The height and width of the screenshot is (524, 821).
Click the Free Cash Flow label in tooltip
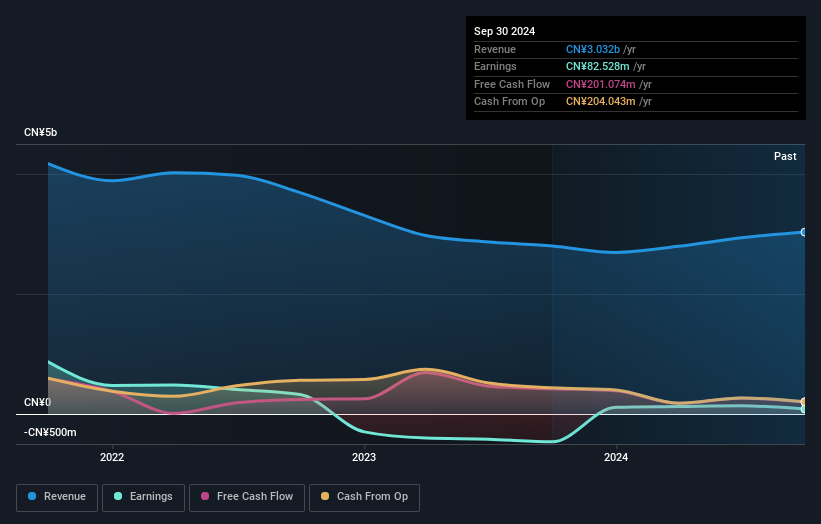pyautogui.click(x=512, y=84)
